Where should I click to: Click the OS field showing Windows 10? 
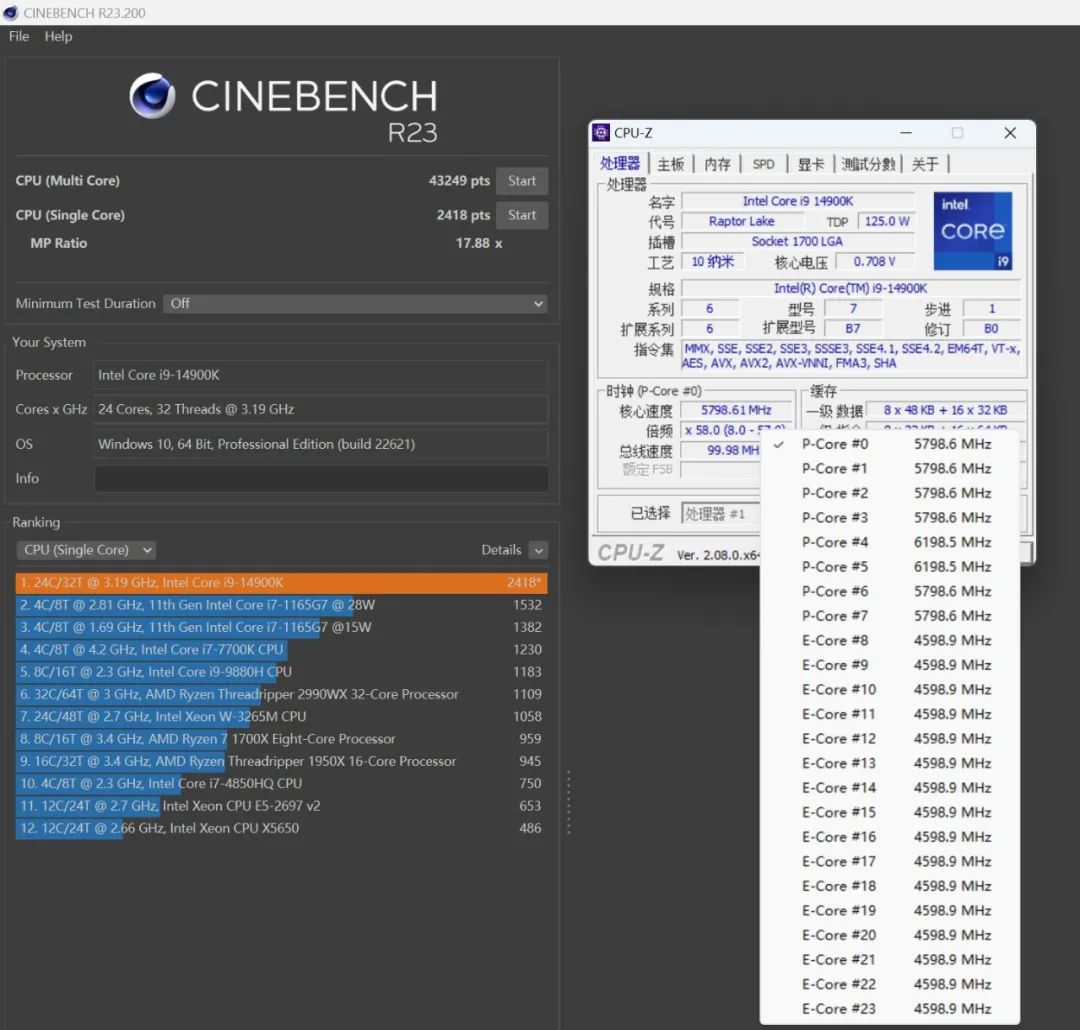pyautogui.click(x=321, y=444)
